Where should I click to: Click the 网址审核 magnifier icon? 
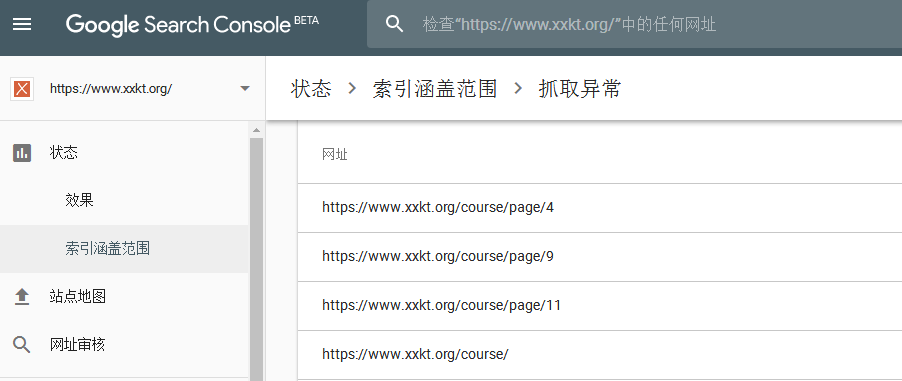[x=22, y=345]
